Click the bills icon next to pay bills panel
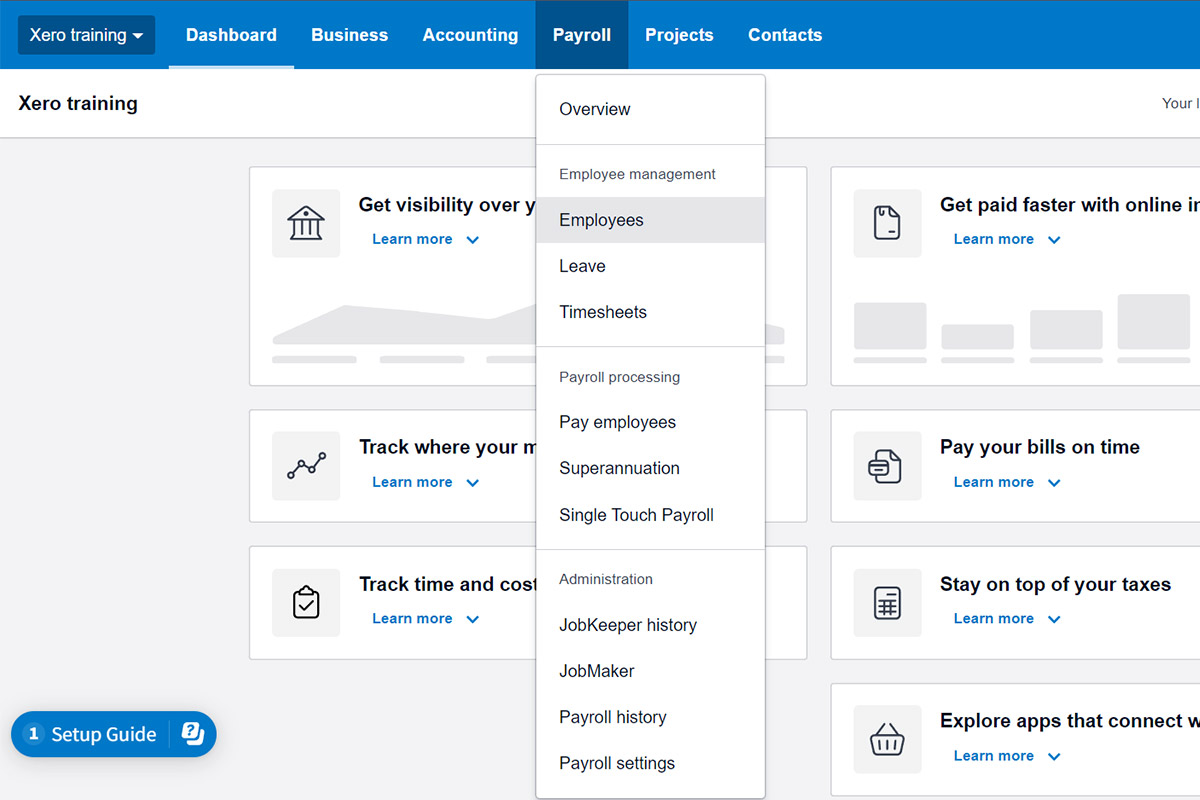 pos(887,466)
